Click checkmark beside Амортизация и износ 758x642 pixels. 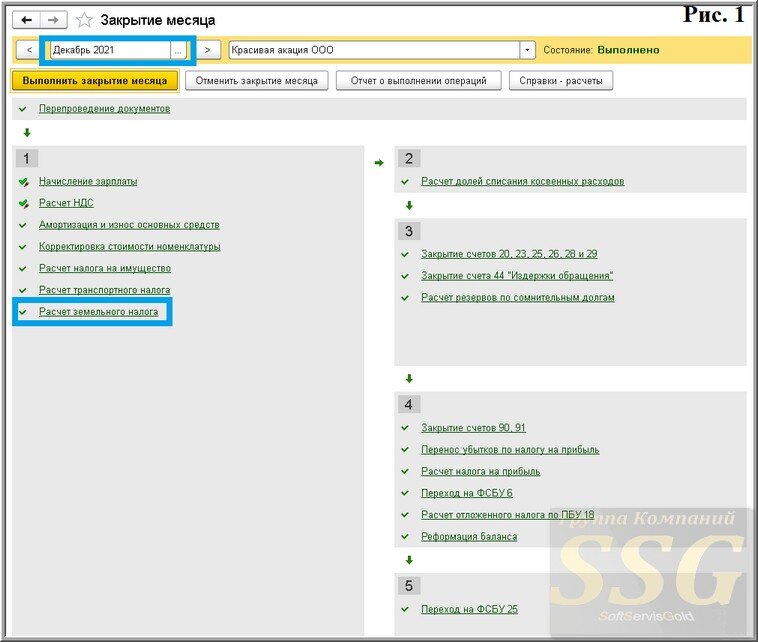pyautogui.click(x=22, y=225)
